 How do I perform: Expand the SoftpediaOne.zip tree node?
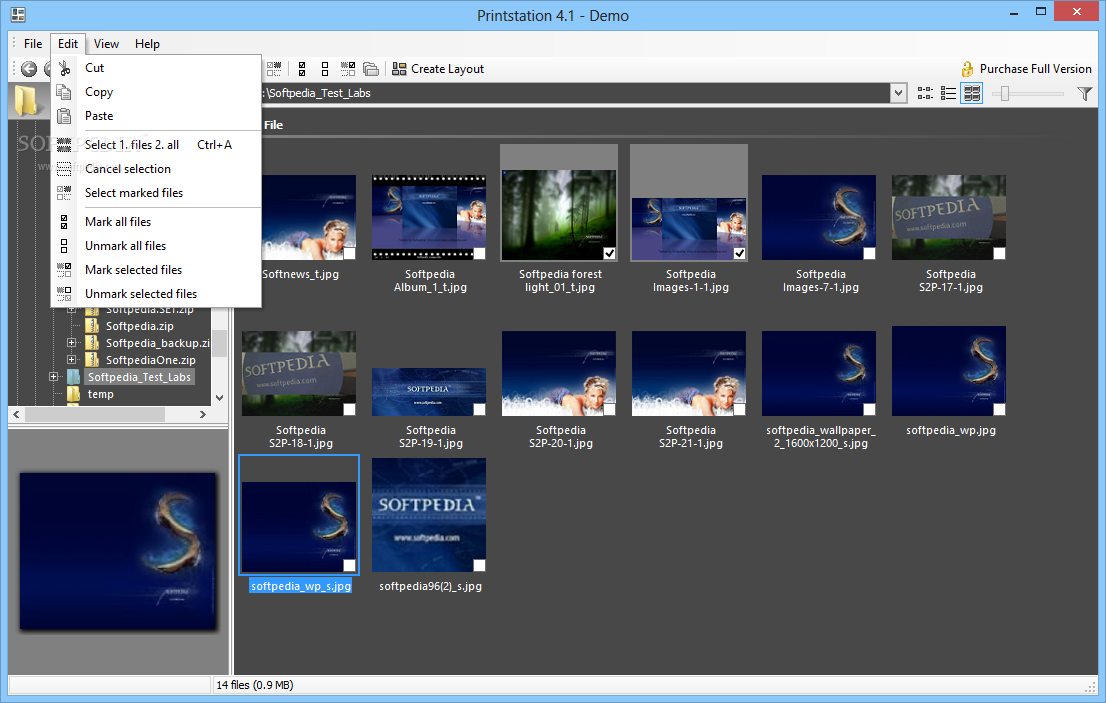point(71,360)
